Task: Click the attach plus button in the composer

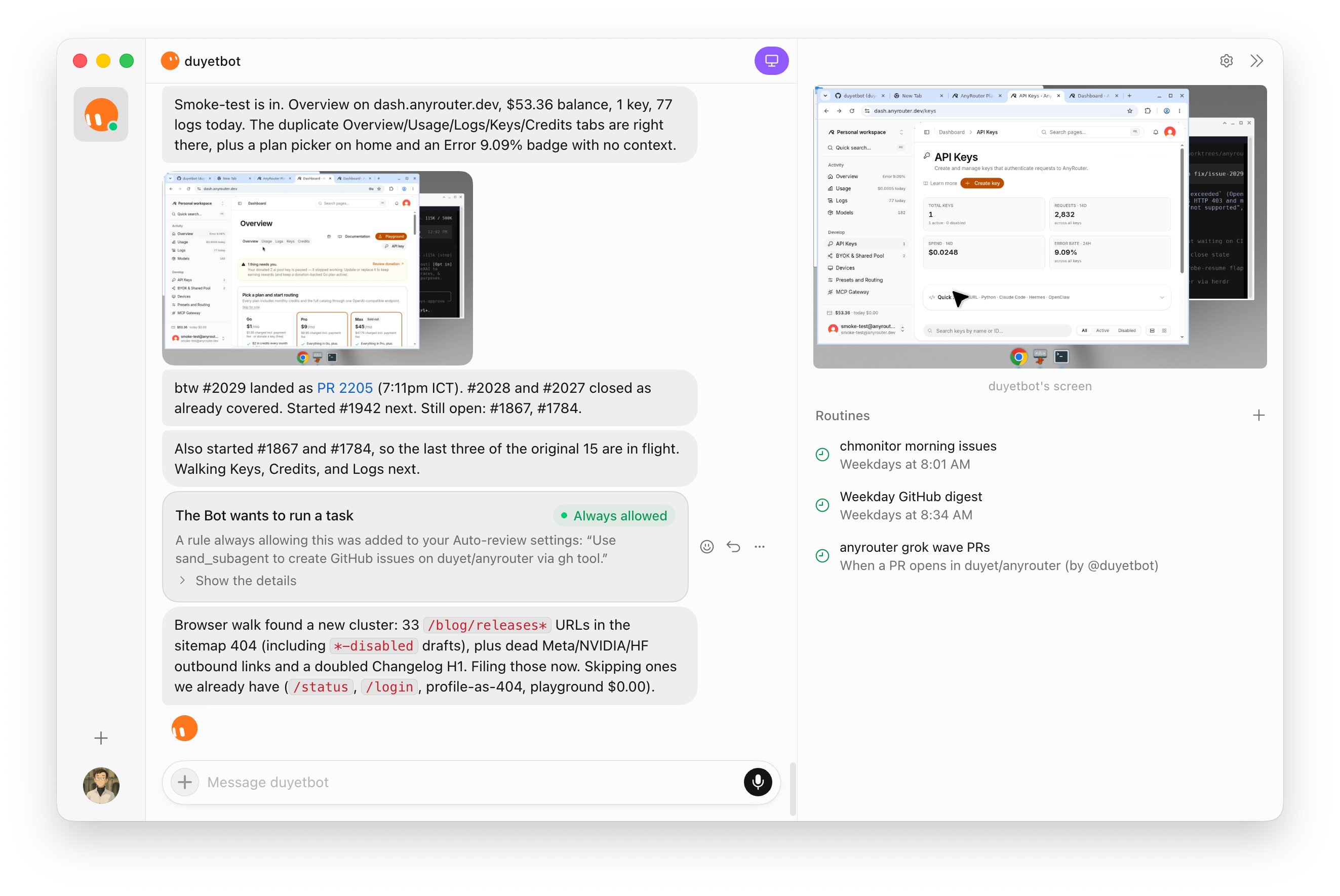Action: point(185,782)
